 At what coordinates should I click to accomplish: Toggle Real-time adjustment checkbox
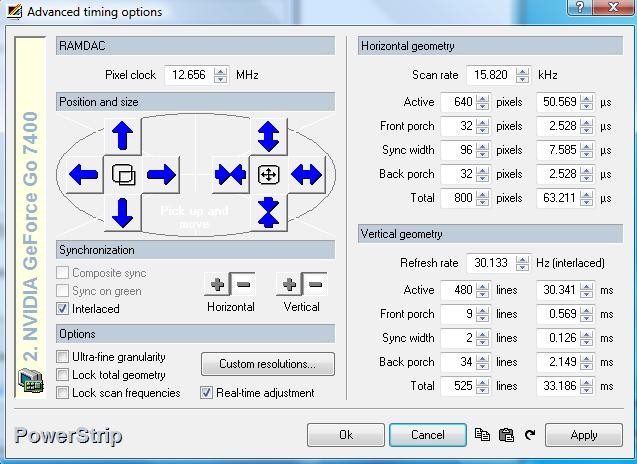point(207,393)
